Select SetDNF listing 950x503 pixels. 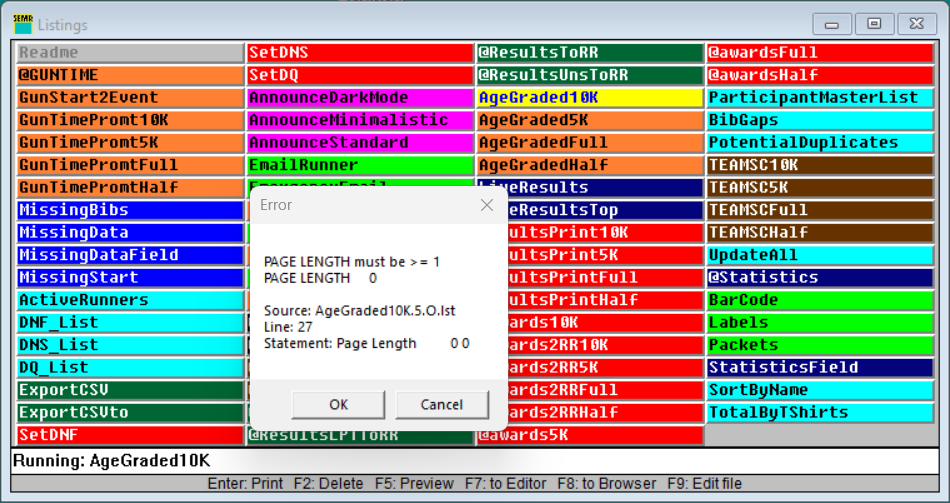pyautogui.click(x=130, y=435)
